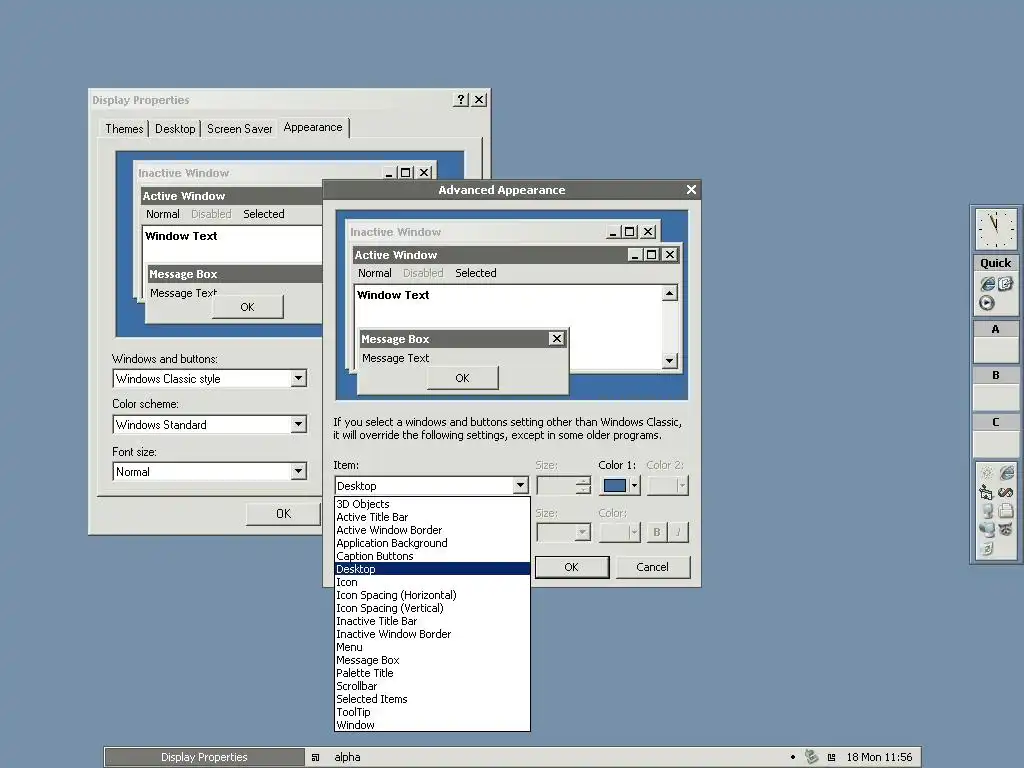Select the Appearance tab

pos(313,127)
